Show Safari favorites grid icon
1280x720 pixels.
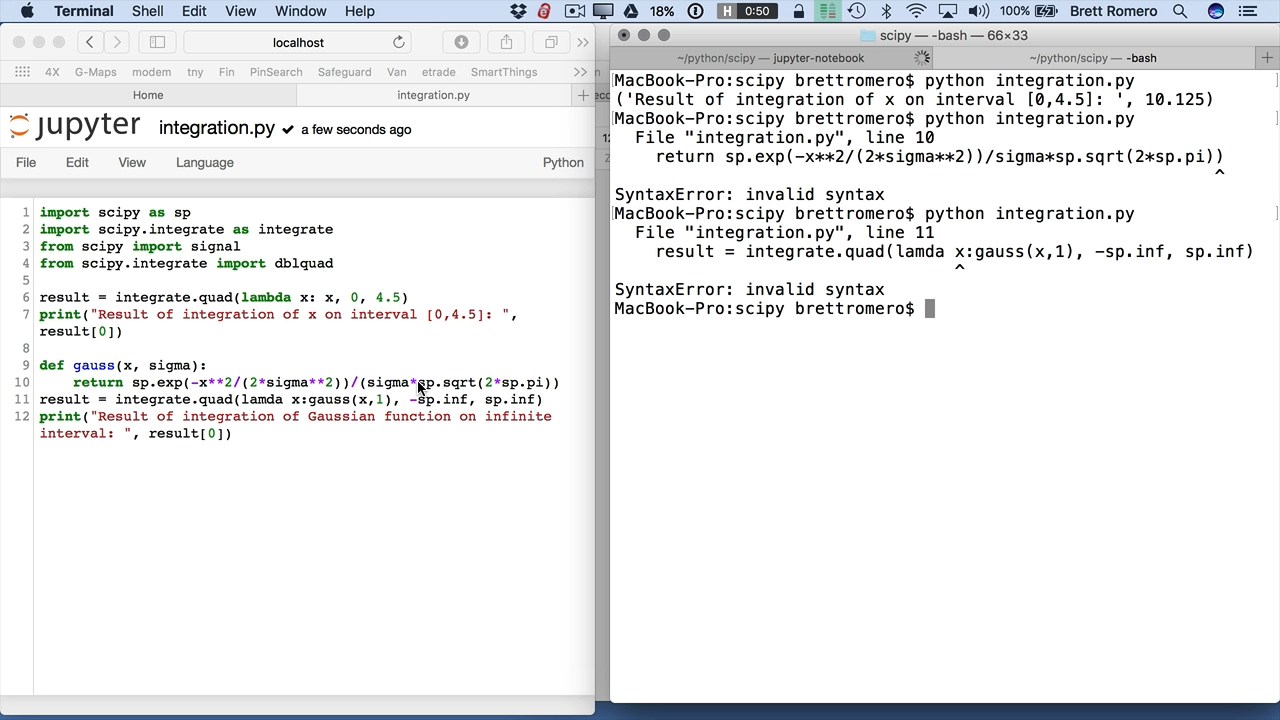click(x=22, y=72)
